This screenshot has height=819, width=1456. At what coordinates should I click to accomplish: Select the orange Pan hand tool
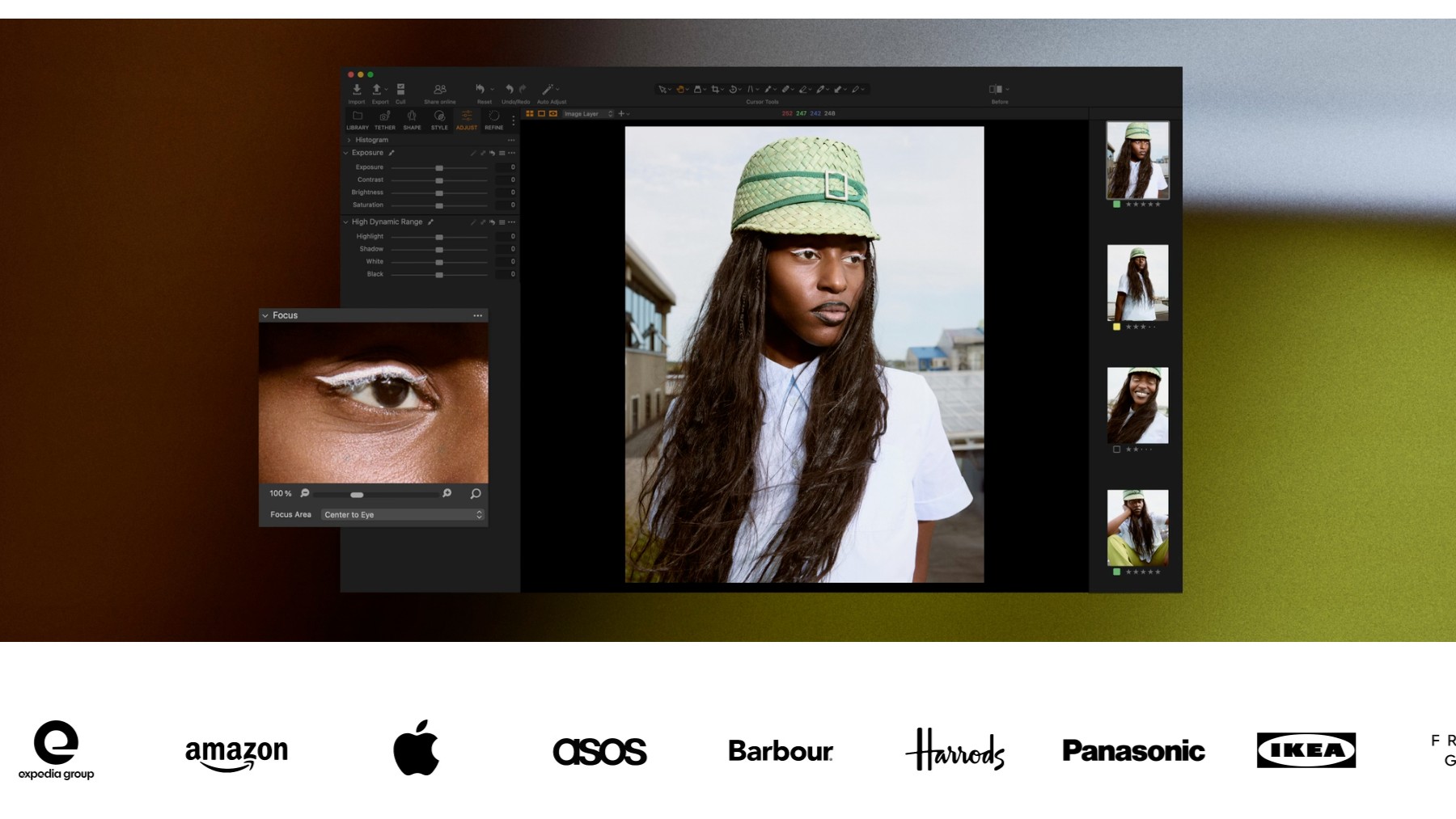click(x=680, y=90)
